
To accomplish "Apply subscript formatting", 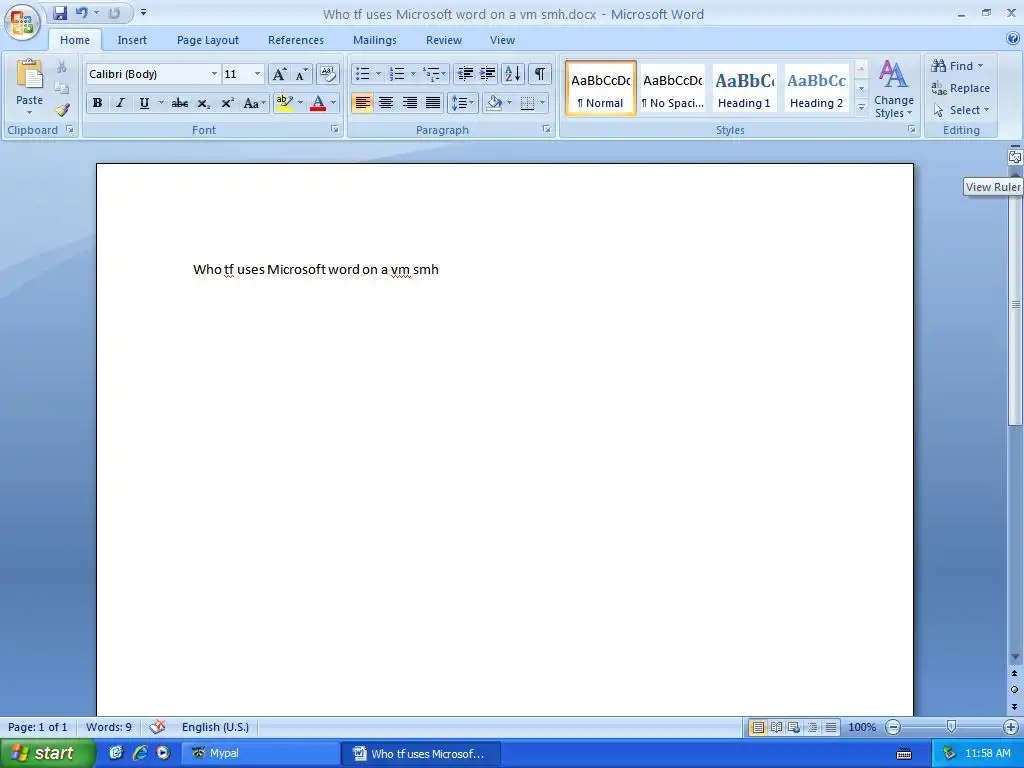I will [x=204, y=103].
